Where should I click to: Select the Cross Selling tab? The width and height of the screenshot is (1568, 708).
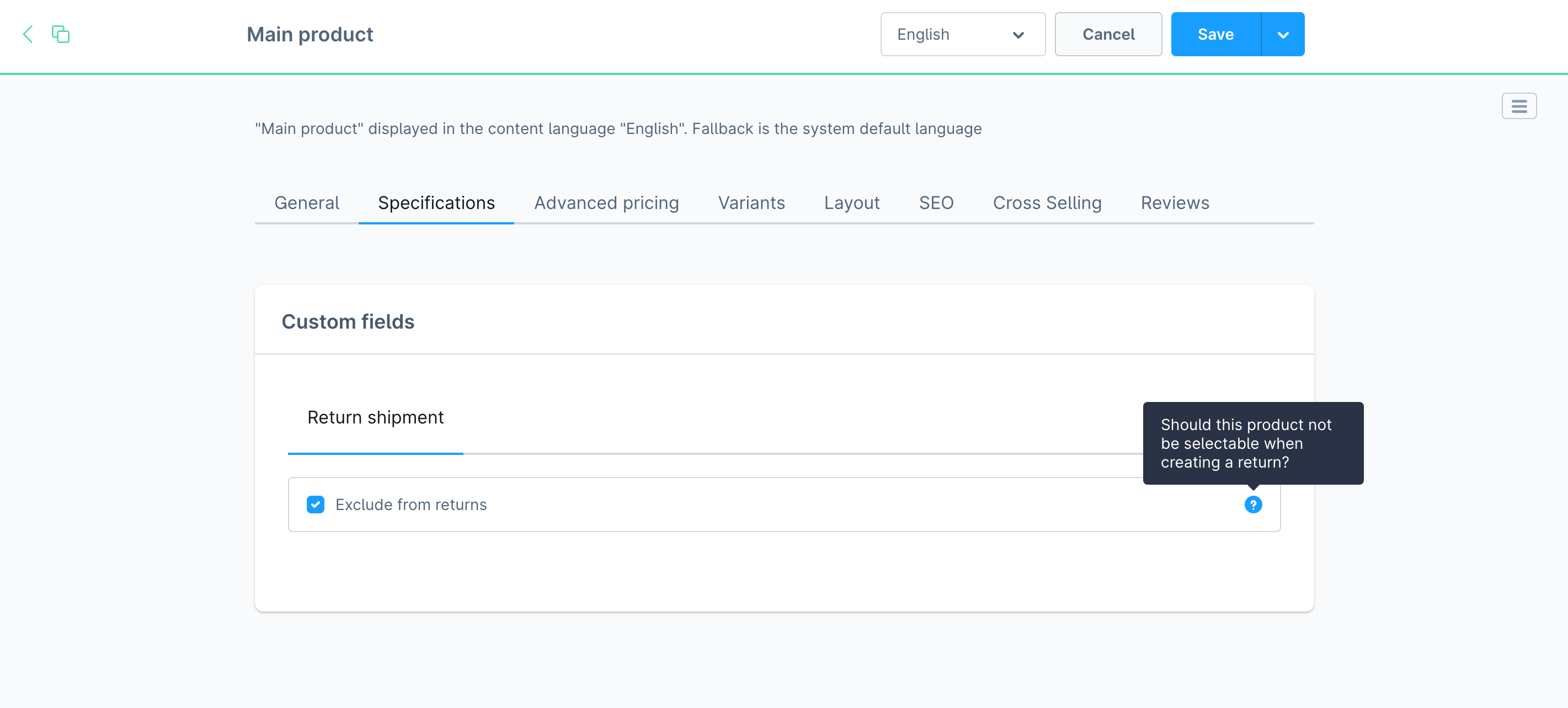1048,202
